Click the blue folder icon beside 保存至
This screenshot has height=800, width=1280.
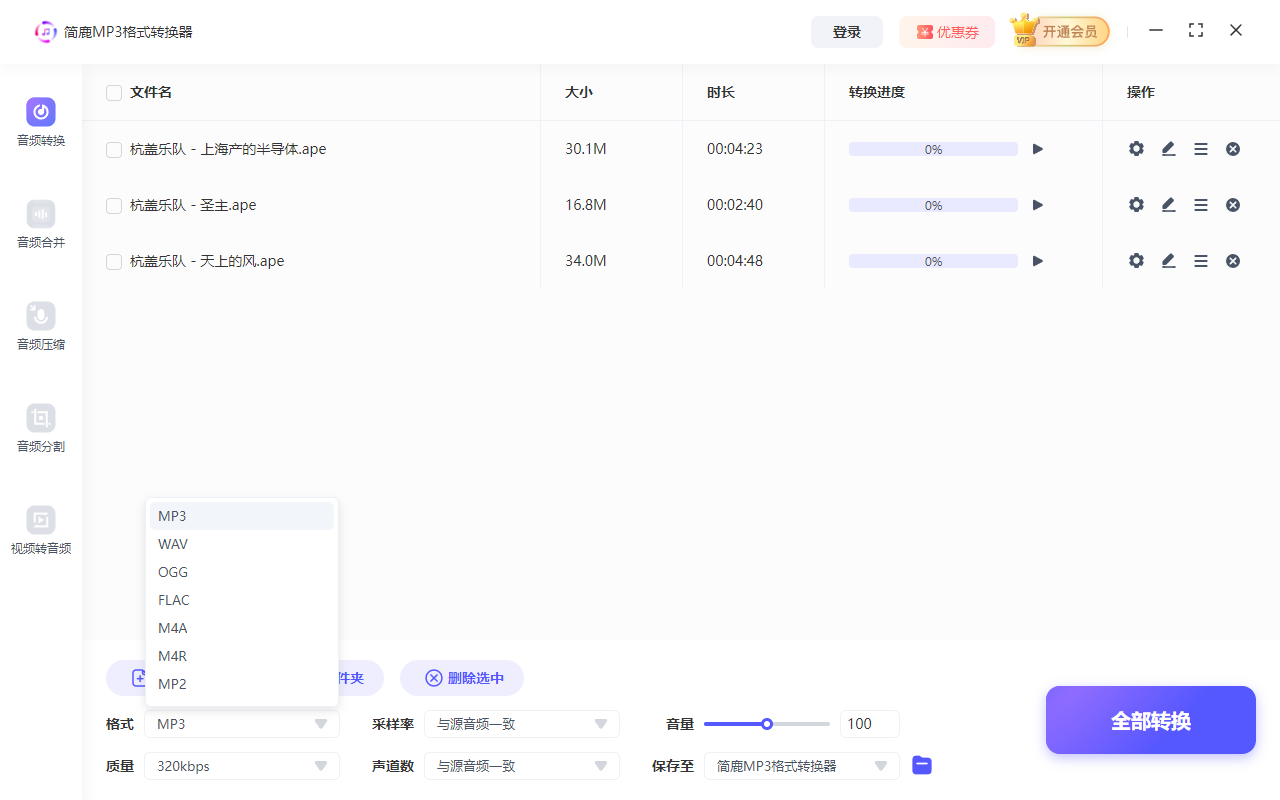tap(921, 765)
